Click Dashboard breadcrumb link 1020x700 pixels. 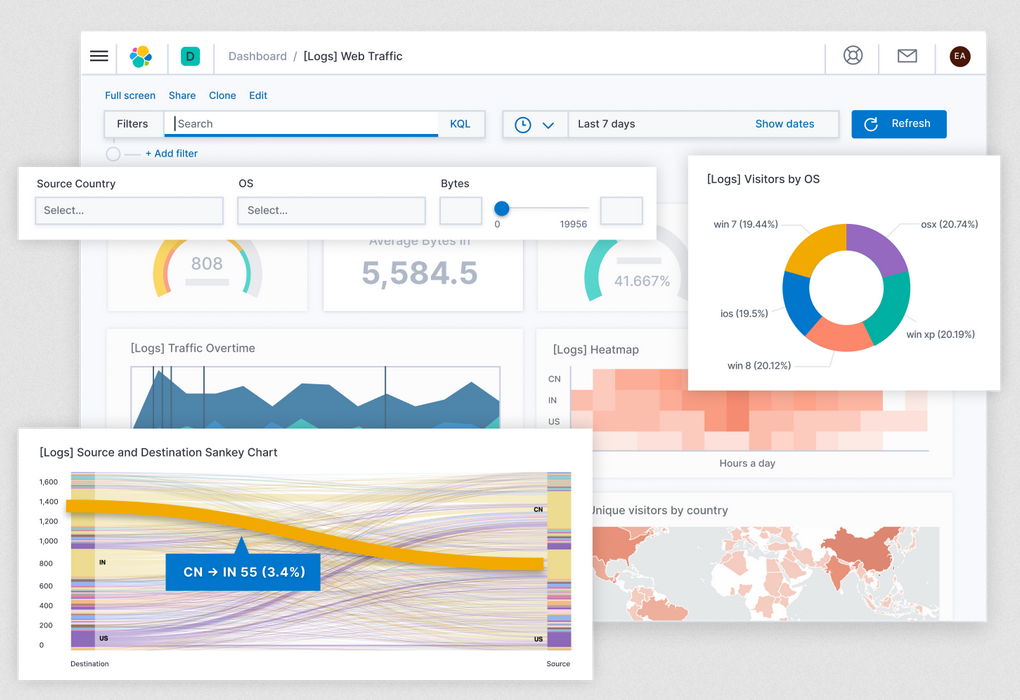tap(257, 57)
